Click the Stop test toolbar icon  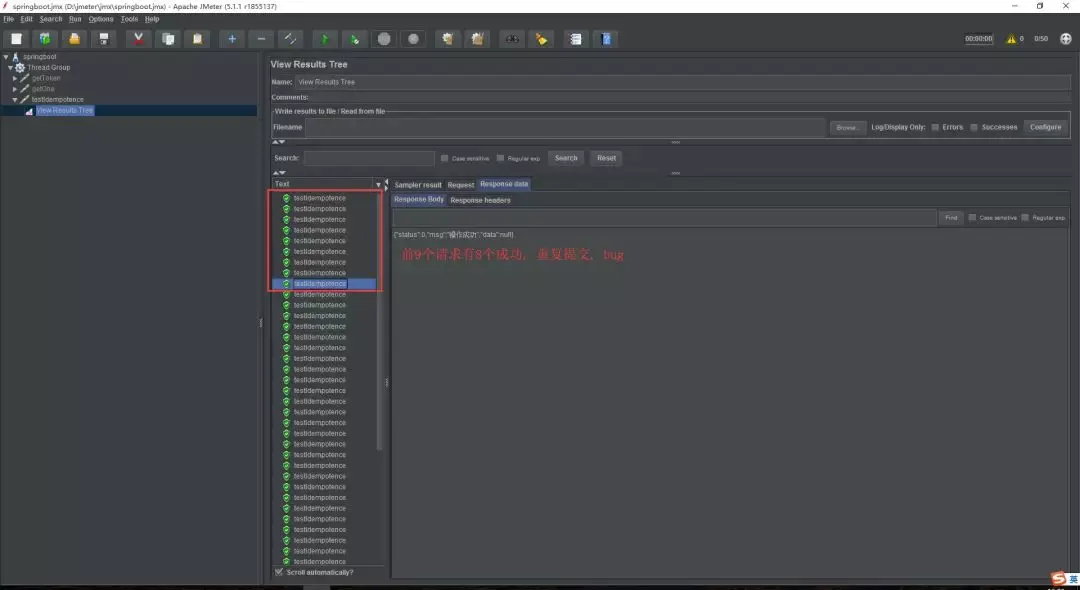[x=384, y=39]
